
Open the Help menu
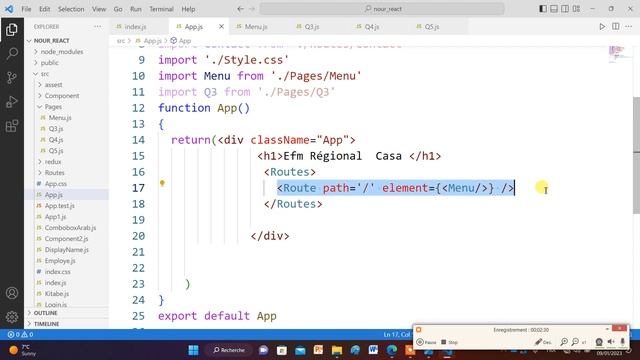click(188, 9)
